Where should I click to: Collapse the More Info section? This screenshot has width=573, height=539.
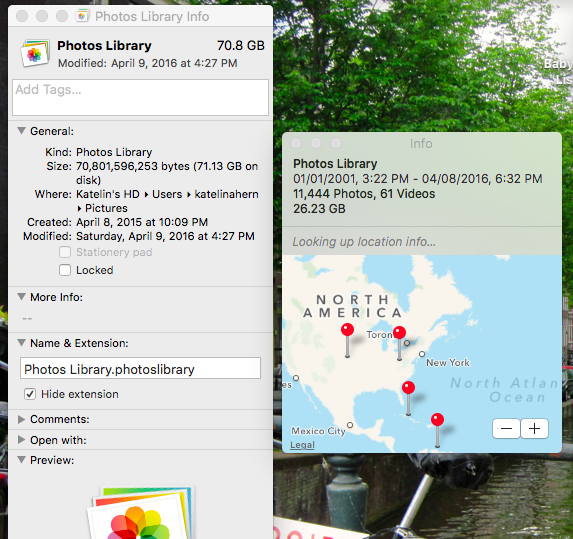tap(22, 297)
